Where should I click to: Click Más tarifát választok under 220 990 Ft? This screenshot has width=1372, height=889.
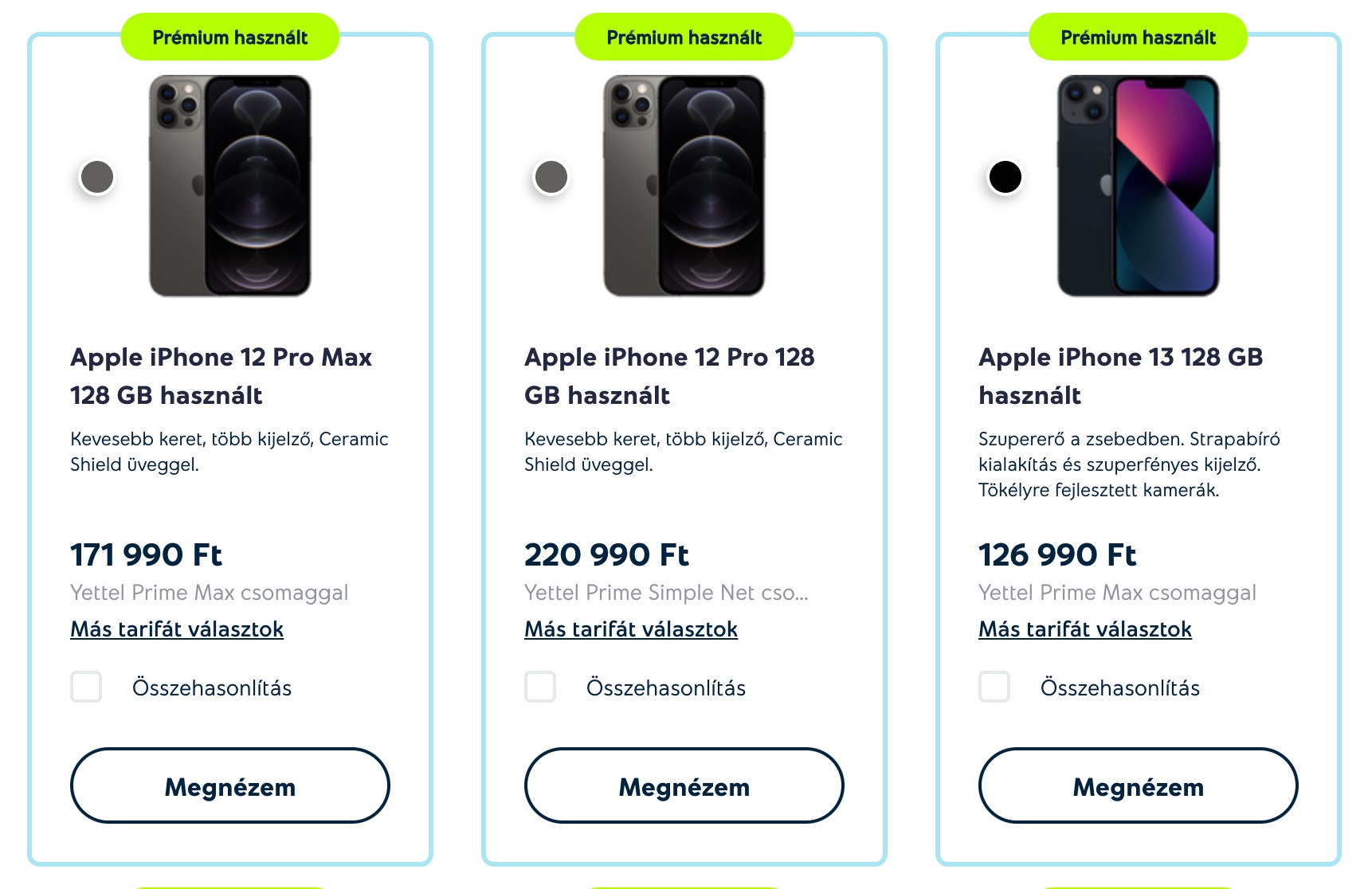point(631,629)
